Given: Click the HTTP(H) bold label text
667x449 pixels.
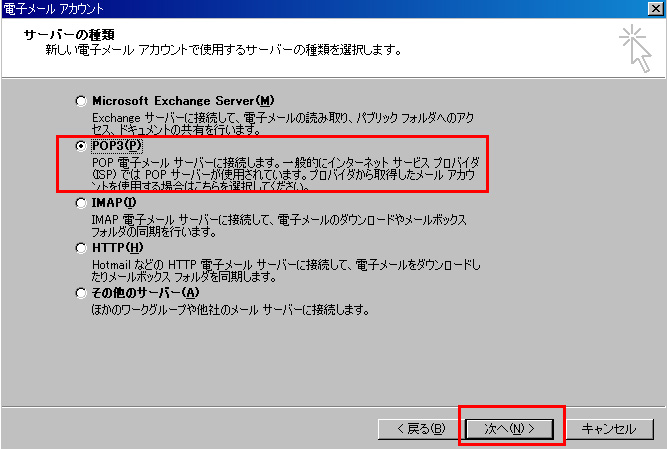Looking at the screenshot, I should point(117,248).
